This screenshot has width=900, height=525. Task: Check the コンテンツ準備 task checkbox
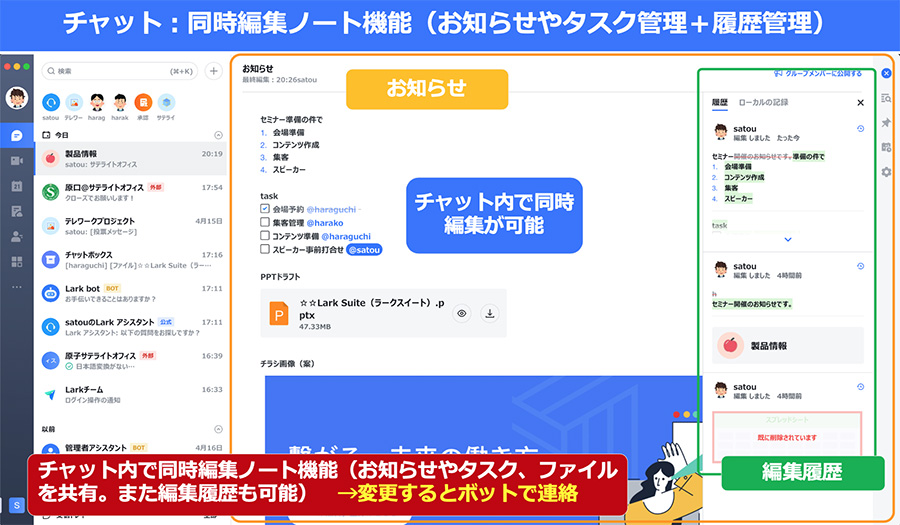point(265,235)
